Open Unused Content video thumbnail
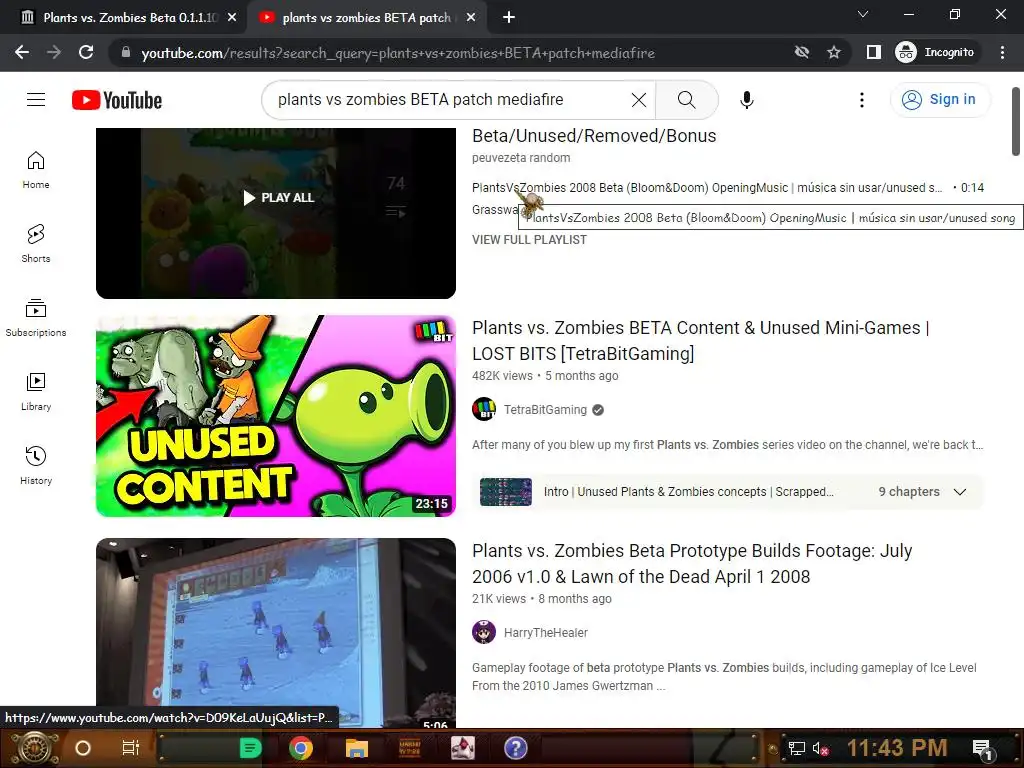This screenshot has height=768, width=1024. (276, 416)
